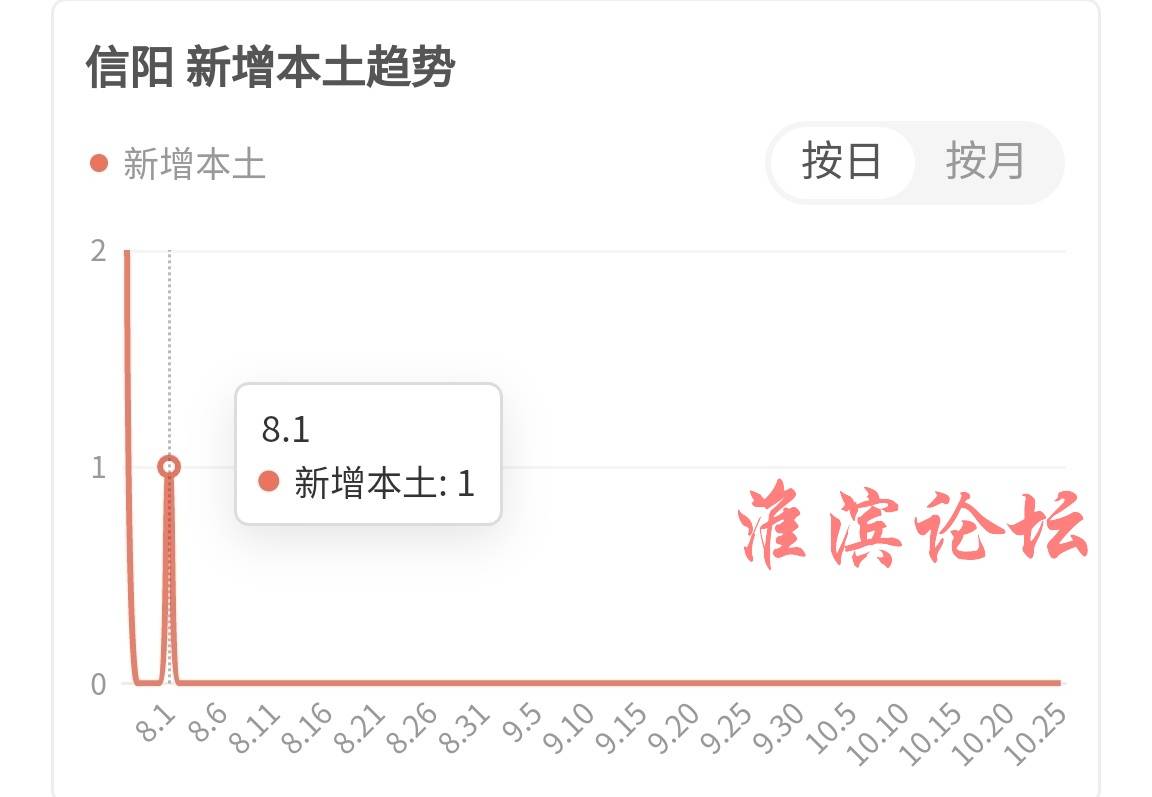This screenshot has height=797, width=1152.
Task: Select the 9.30 date on x-axis
Action: [779, 727]
